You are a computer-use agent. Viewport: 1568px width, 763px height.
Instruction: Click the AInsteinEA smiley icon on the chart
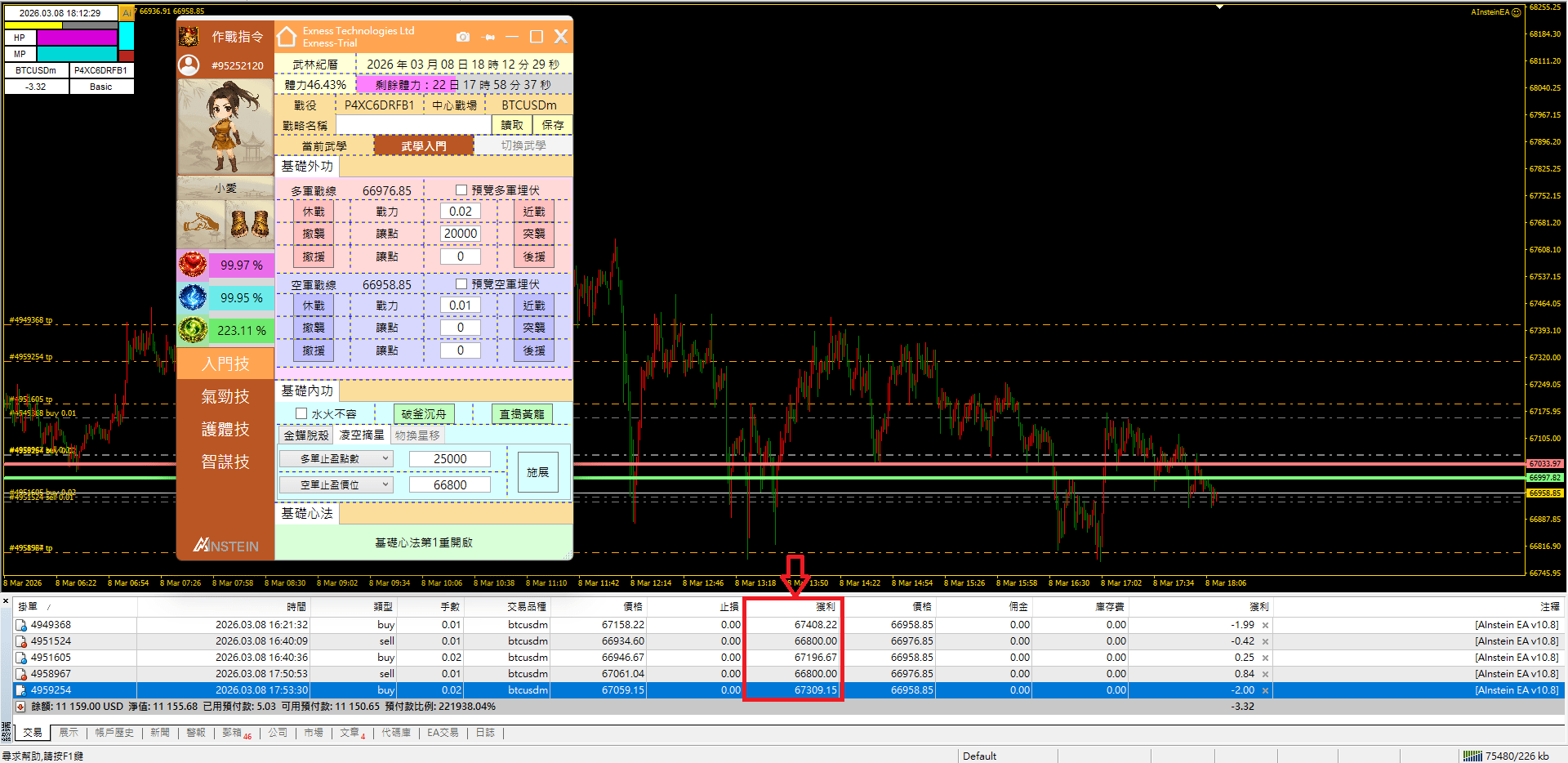(x=1517, y=12)
